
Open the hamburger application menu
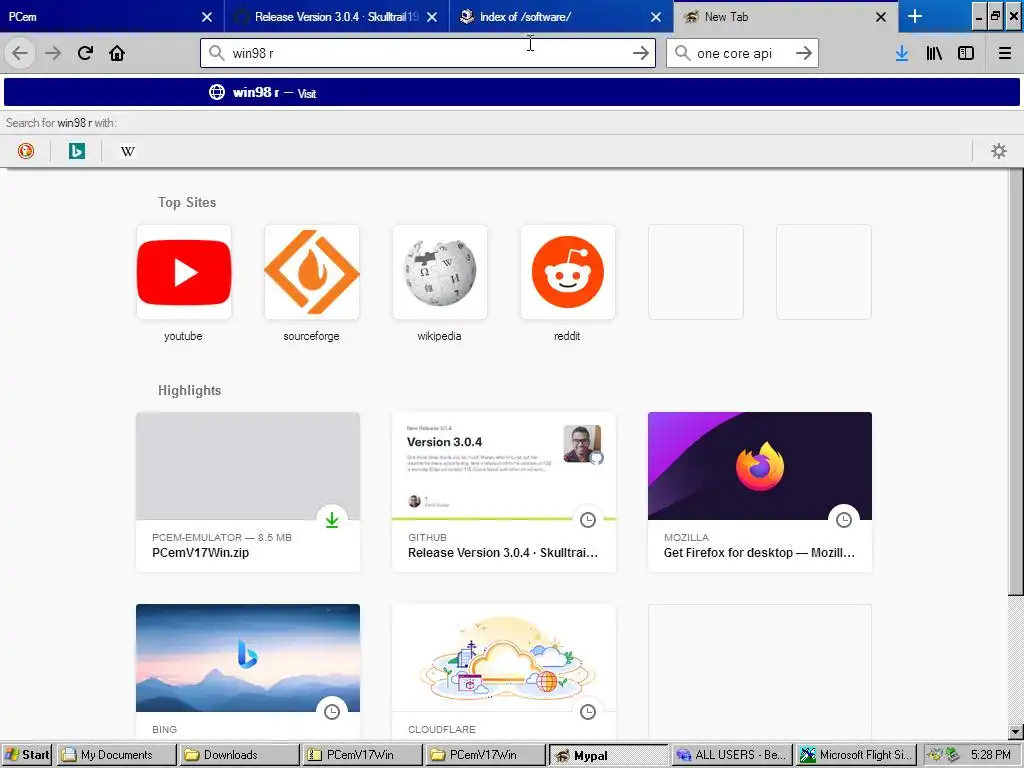(1005, 53)
